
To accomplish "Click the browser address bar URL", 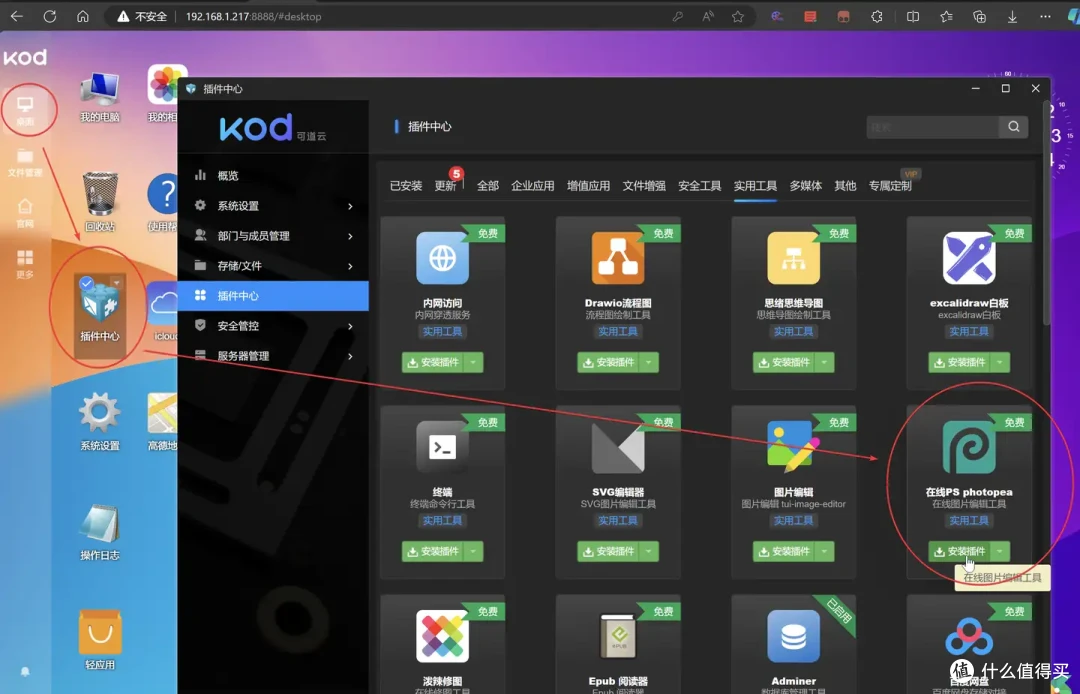I will pyautogui.click(x=253, y=17).
